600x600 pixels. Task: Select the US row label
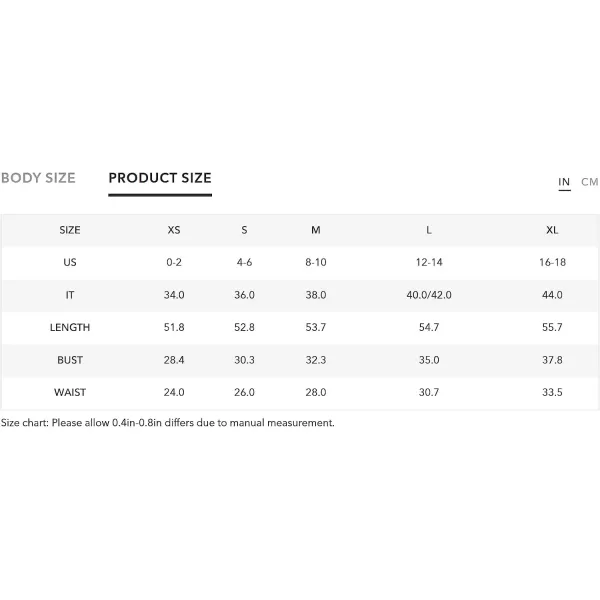click(70, 262)
